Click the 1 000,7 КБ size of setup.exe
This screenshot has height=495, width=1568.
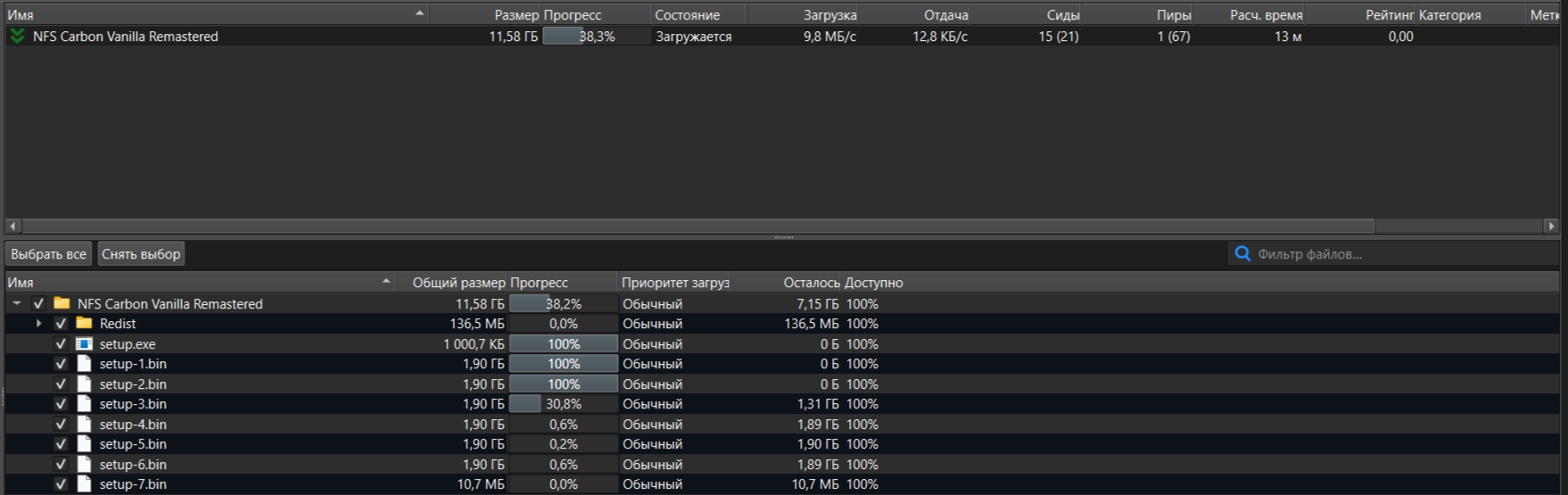tap(474, 344)
